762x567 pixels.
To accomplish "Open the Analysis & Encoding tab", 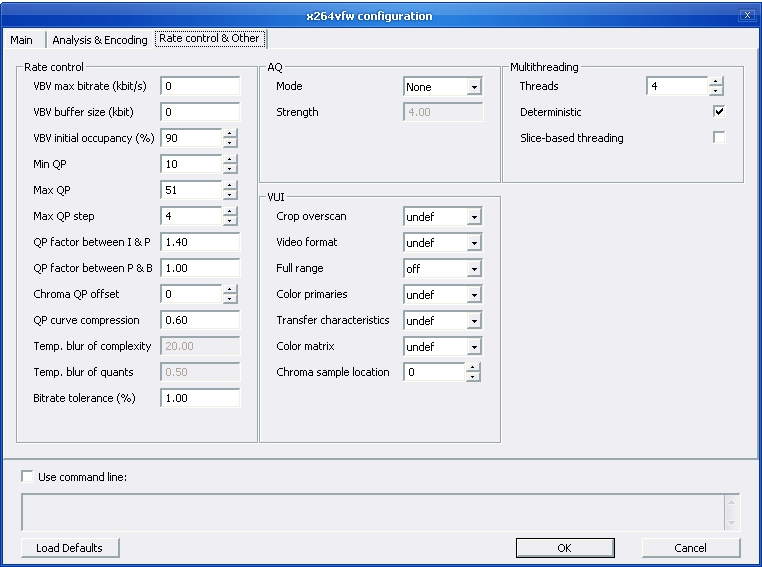I will pyautogui.click(x=99, y=40).
